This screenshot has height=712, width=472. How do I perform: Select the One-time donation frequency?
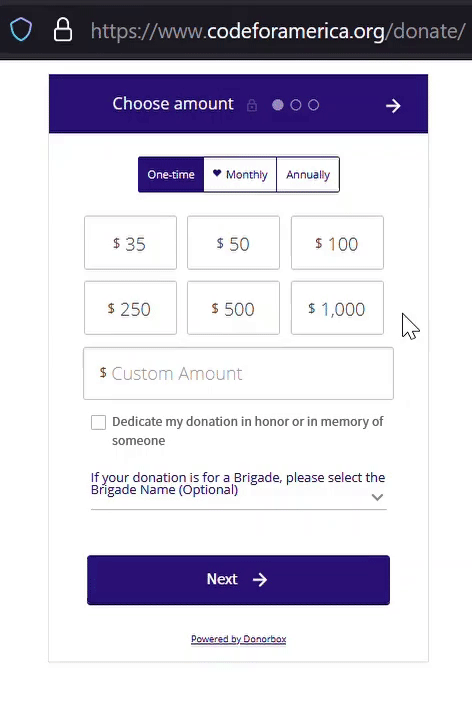coord(171,174)
